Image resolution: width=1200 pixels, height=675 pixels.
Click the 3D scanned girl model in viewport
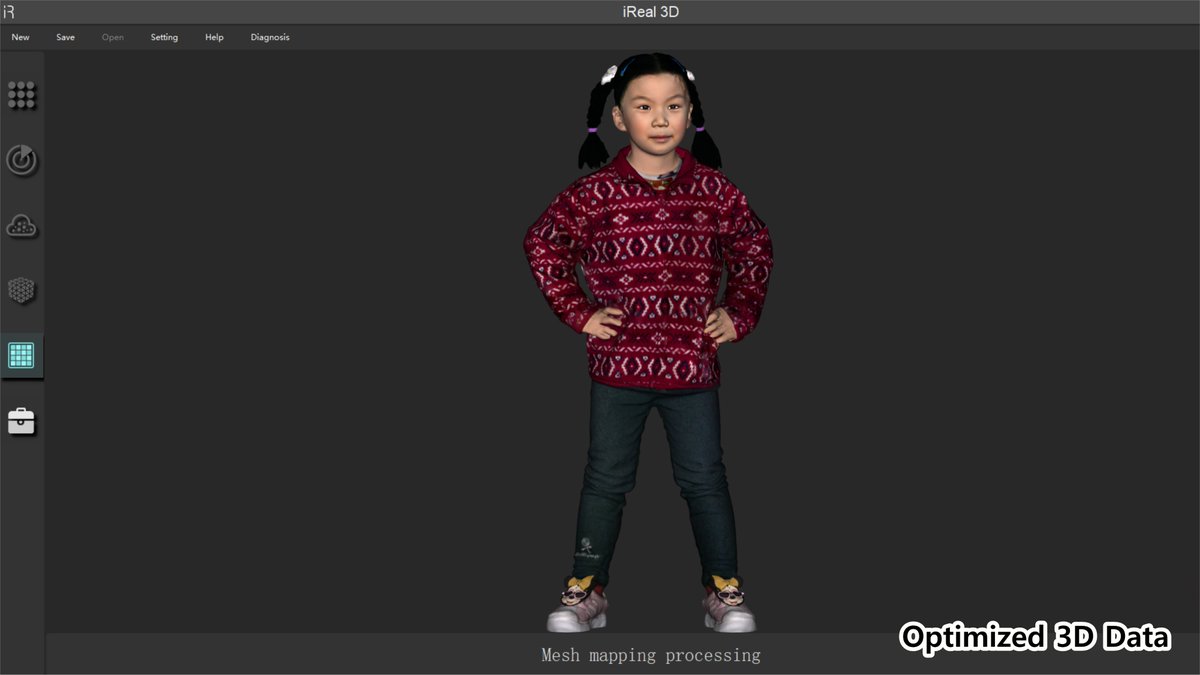click(649, 342)
